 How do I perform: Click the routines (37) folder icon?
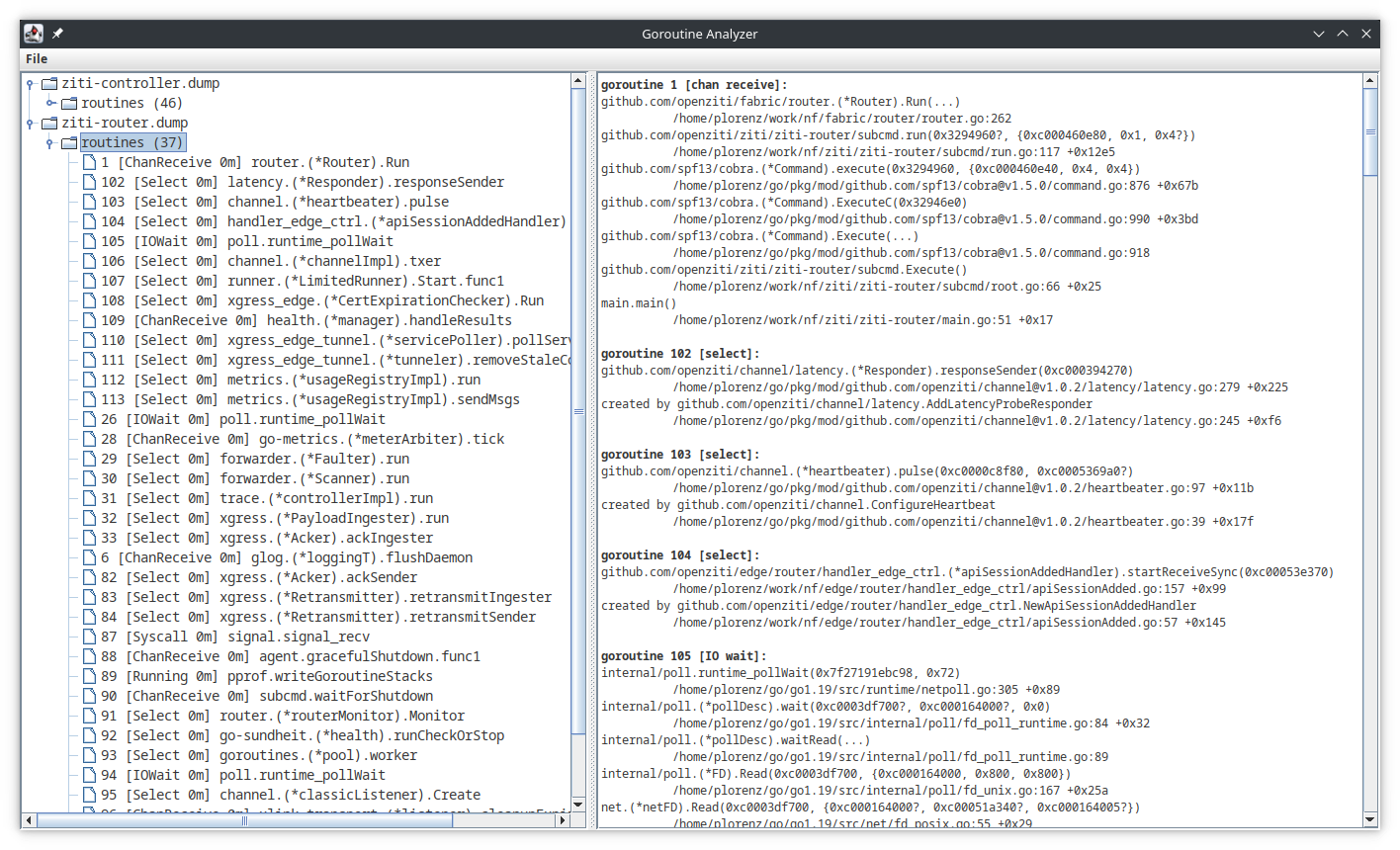(x=69, y=143)
